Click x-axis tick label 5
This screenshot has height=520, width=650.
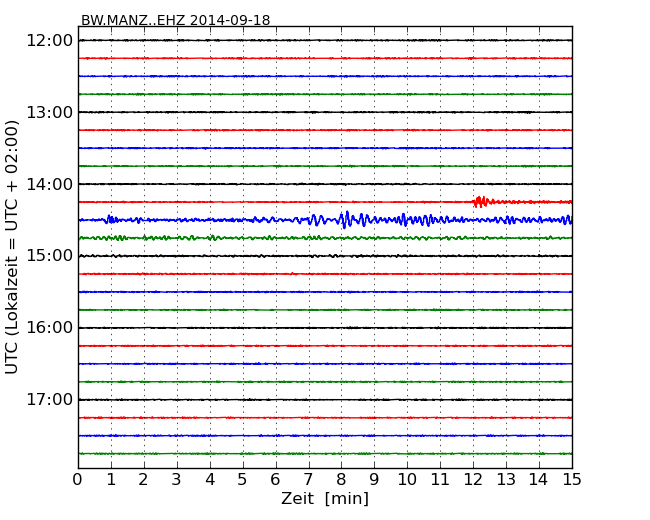(x=243, y=480)
